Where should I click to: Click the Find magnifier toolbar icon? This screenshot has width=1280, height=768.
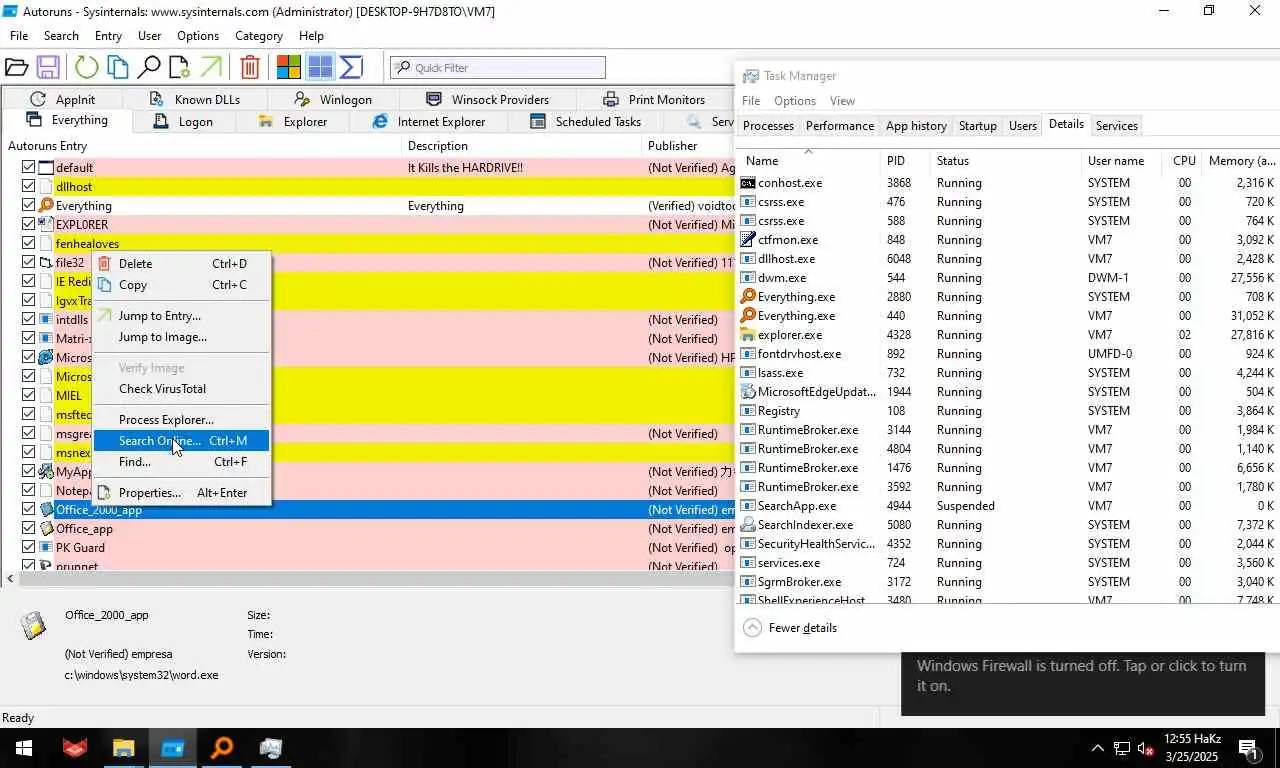[149, 67]
